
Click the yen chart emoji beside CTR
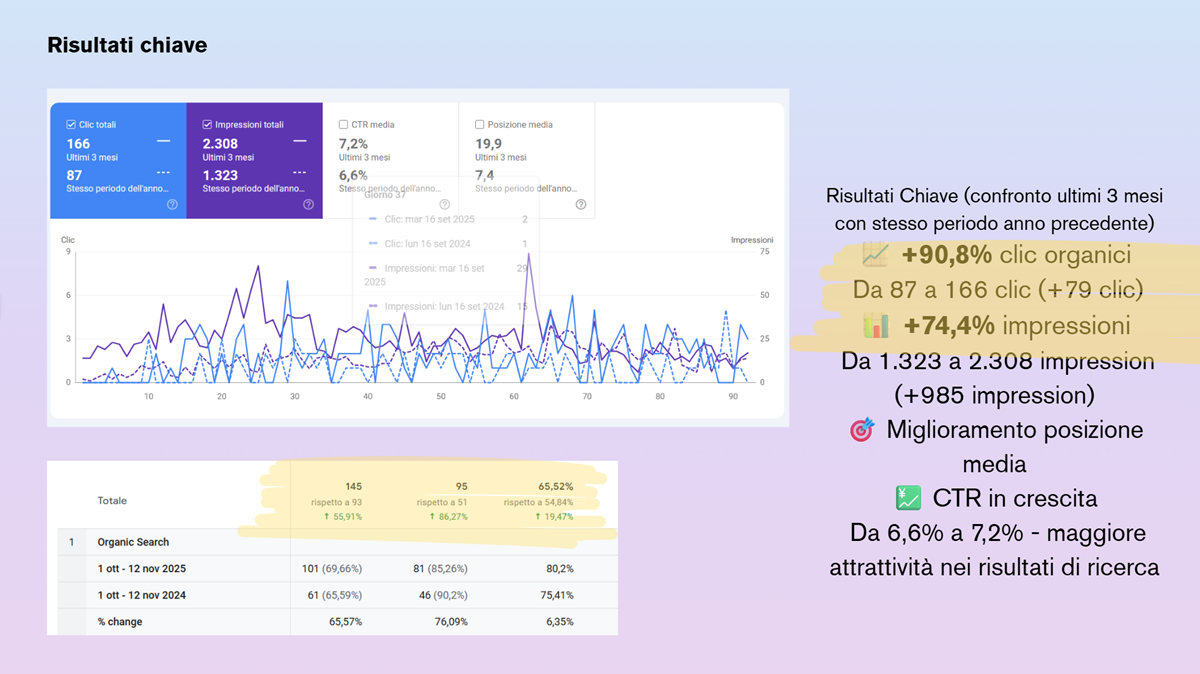(908, 498)
